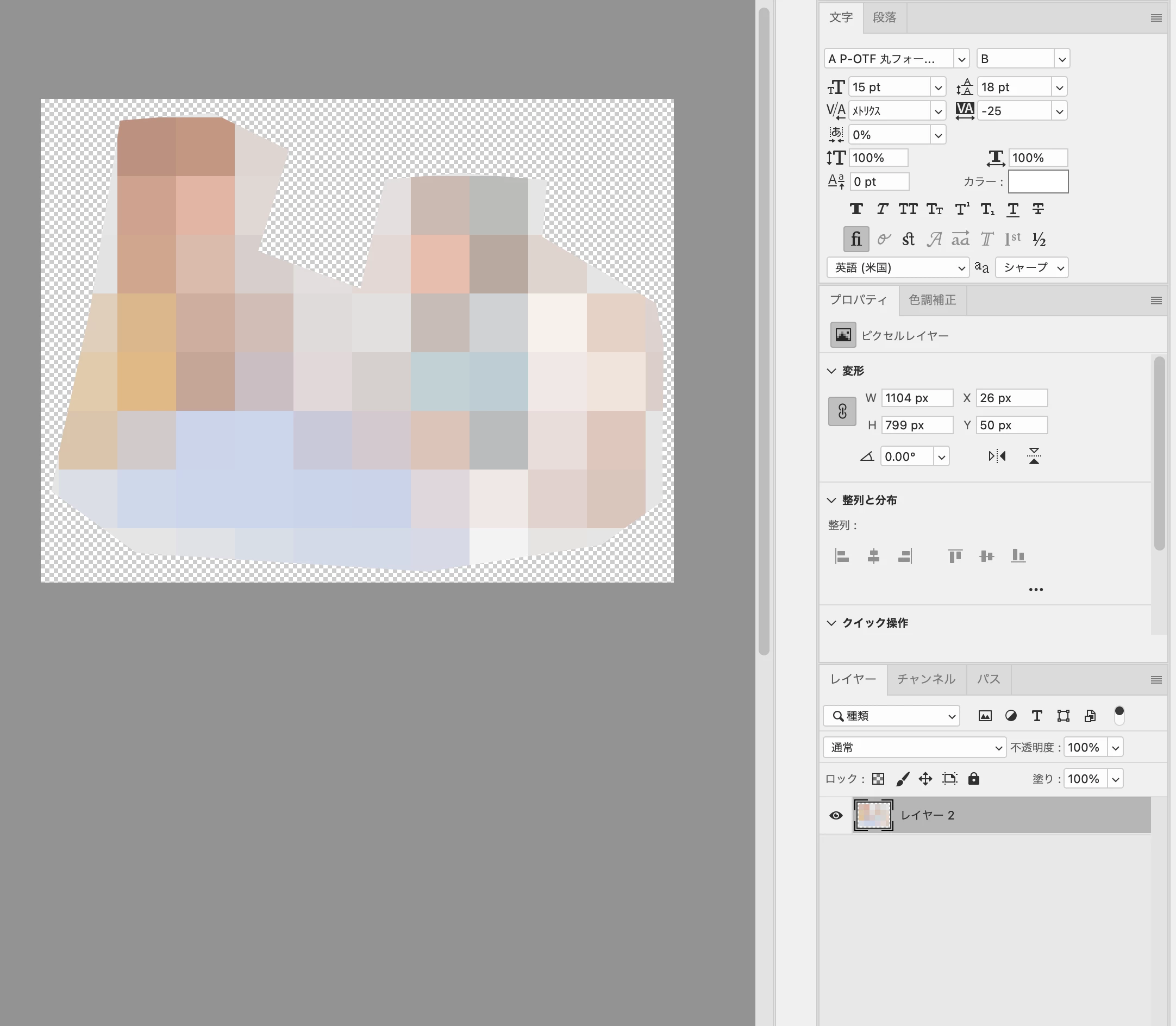
Task: Align left edges in alignment section
Action: pos(842,556)
